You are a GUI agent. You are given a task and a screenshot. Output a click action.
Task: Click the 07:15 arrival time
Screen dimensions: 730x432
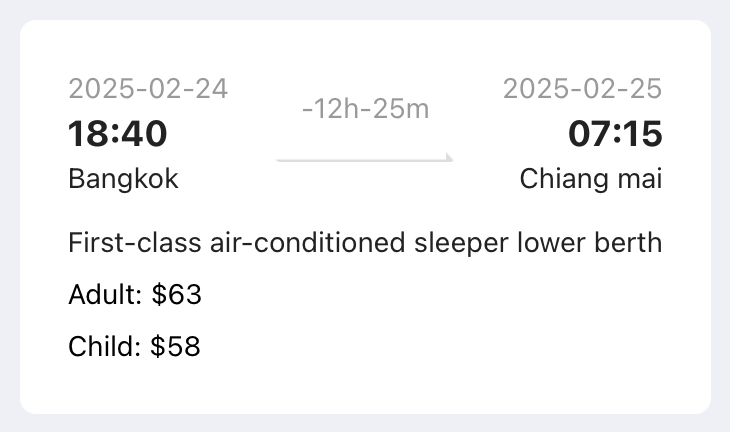[615, 133]
